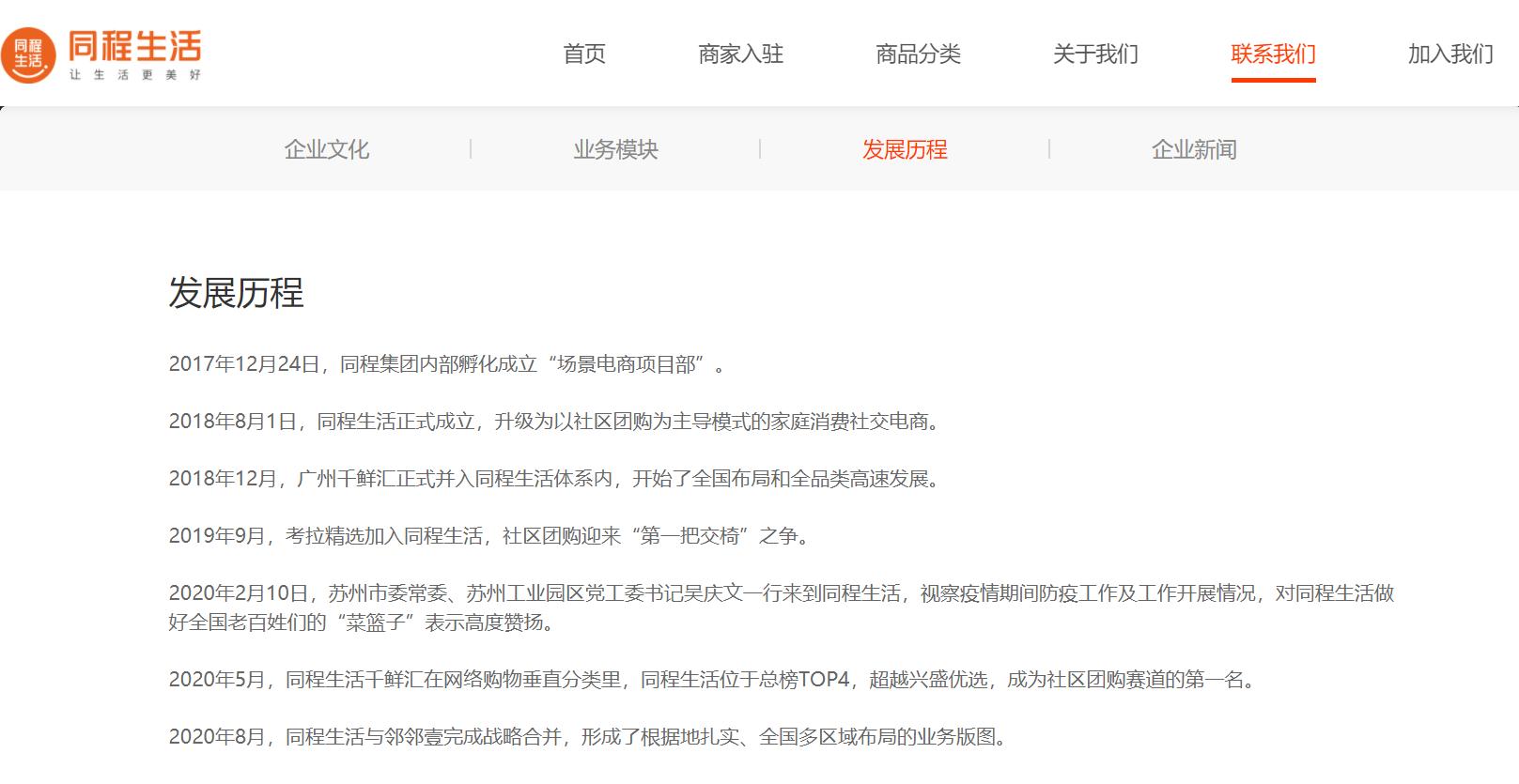This screenshot has width=1519, height=784.
Task: Click the highlighted 联系我们 menu item
Action: pos(1274,54)
